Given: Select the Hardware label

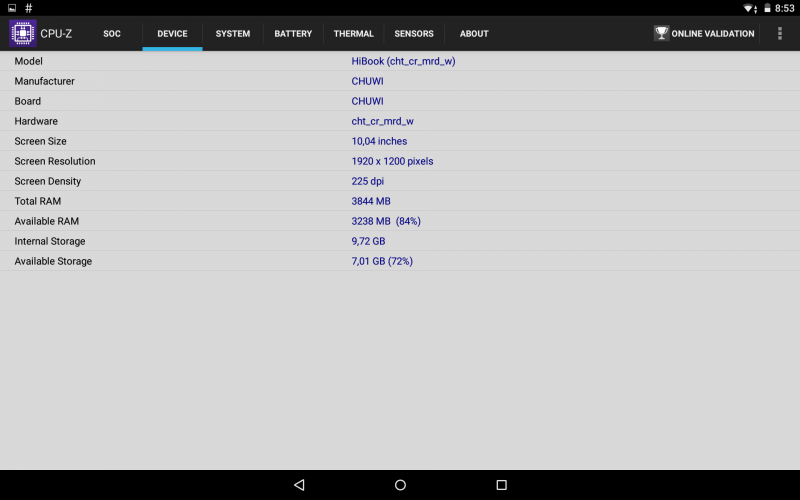Looking at the screenshot, I should (x=36, y=121).
